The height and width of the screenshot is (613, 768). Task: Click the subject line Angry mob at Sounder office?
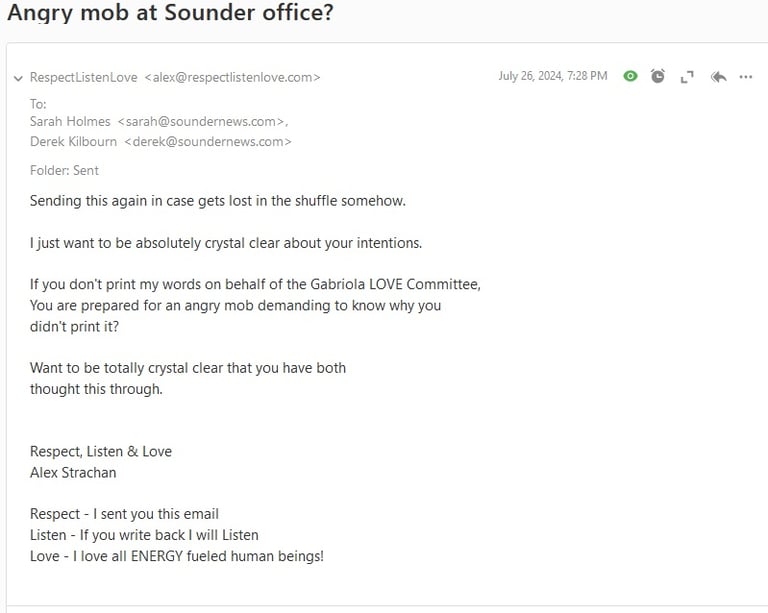[170, 12]
